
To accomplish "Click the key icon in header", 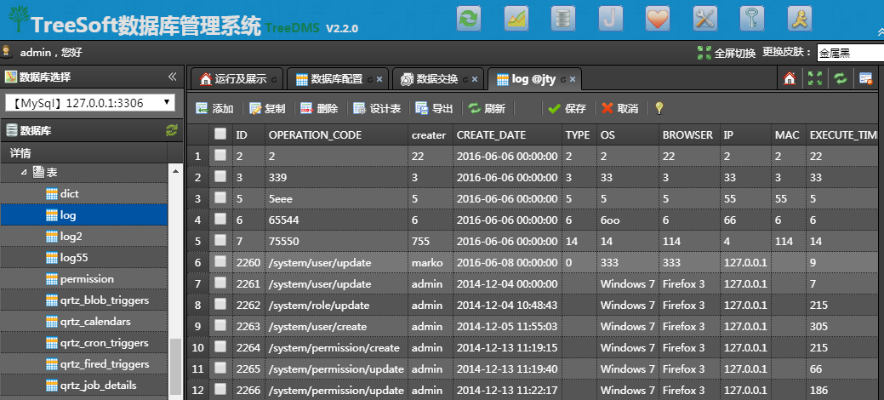I will (x=752, y=19).
